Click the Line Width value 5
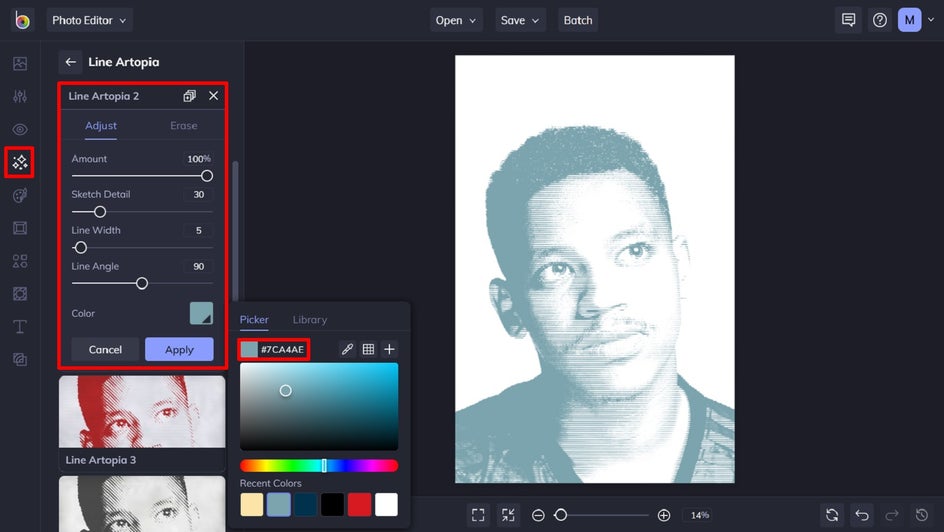This screenshot has width=944, height=532. 198,230
